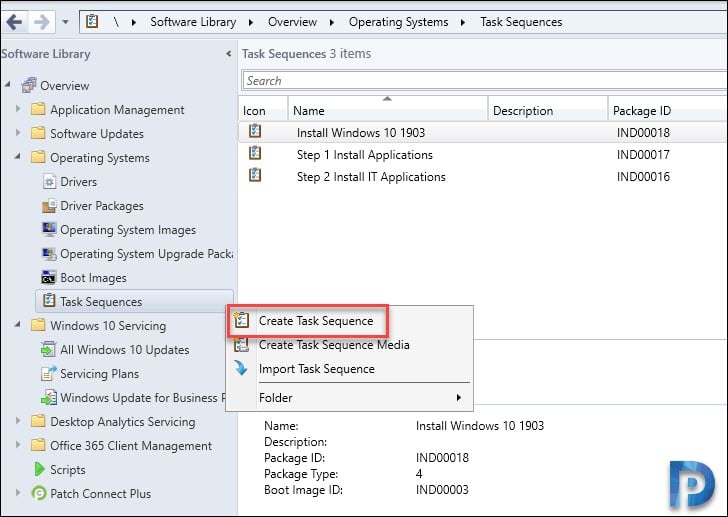Click the Patch Connect Plus icon

[39, 493]
